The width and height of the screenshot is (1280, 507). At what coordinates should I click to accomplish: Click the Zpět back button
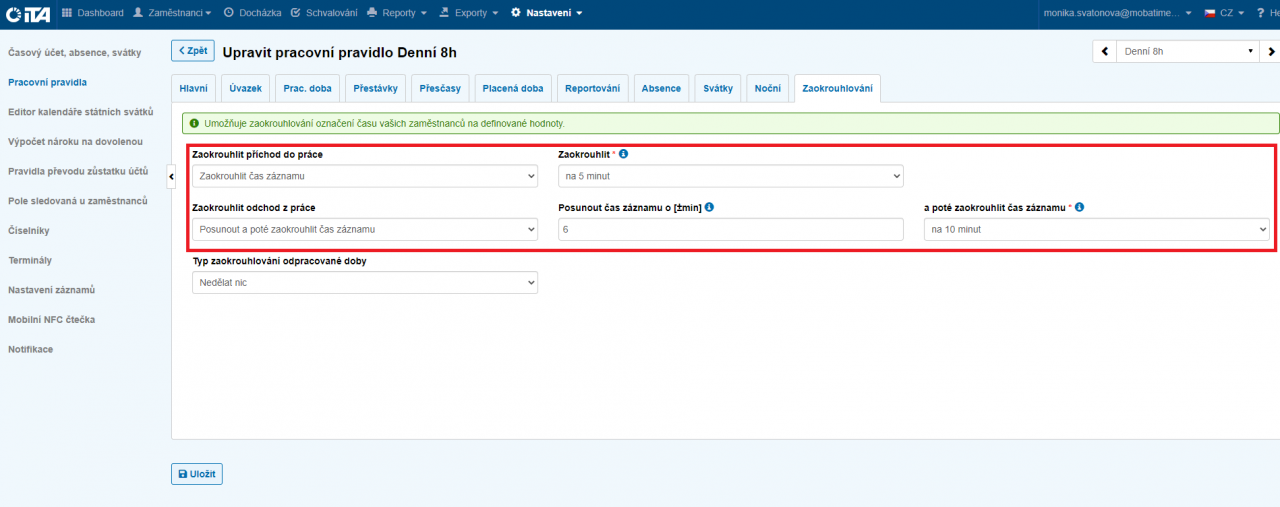pos(192,51)
